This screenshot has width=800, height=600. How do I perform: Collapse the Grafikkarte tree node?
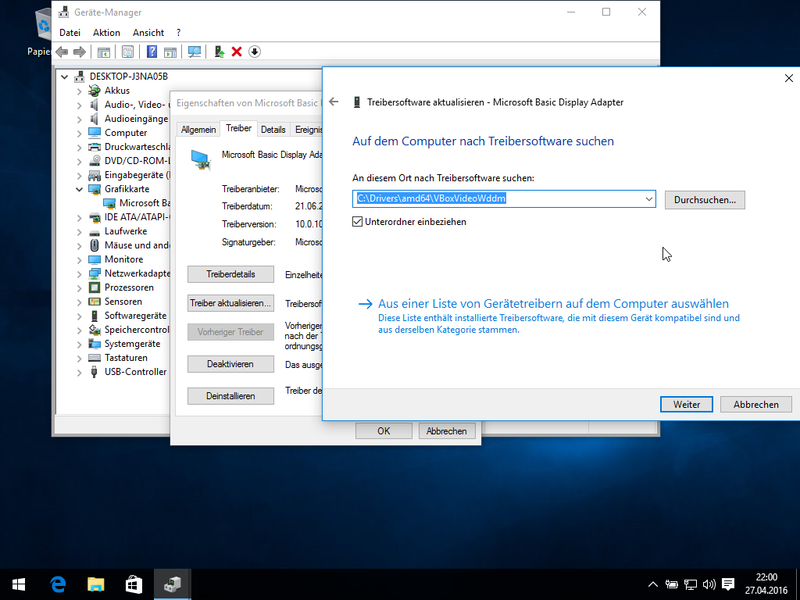tap(80, 188)
